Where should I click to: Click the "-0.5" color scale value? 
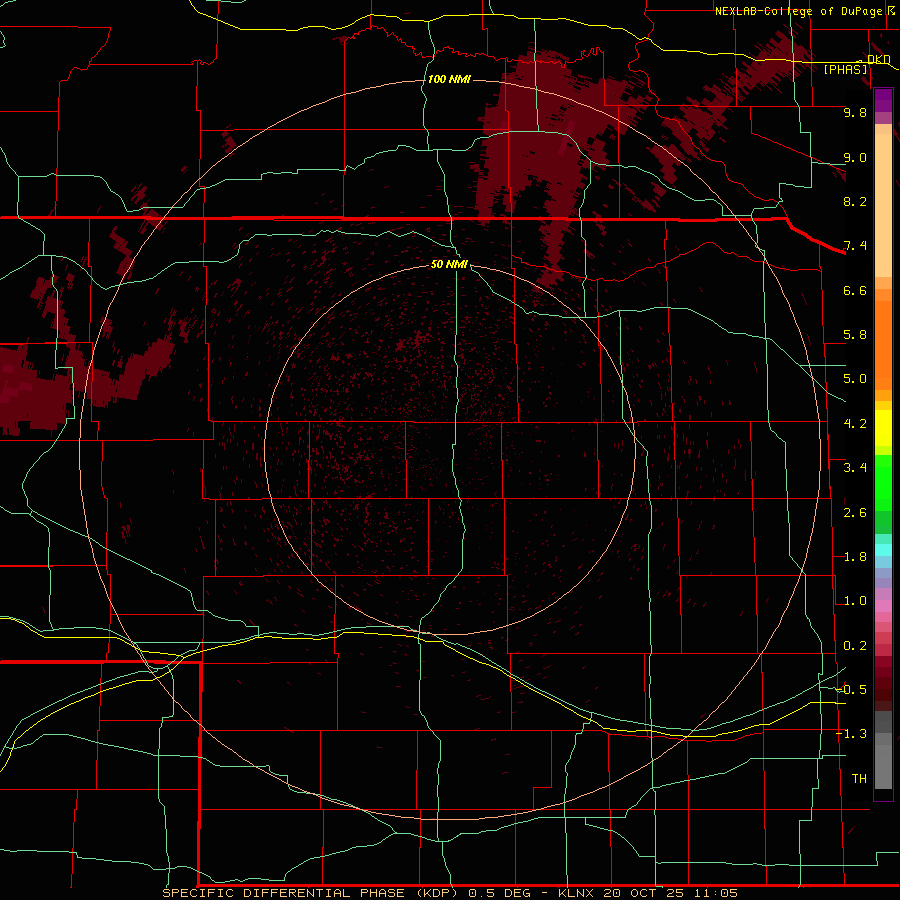[x=852, y=690]
